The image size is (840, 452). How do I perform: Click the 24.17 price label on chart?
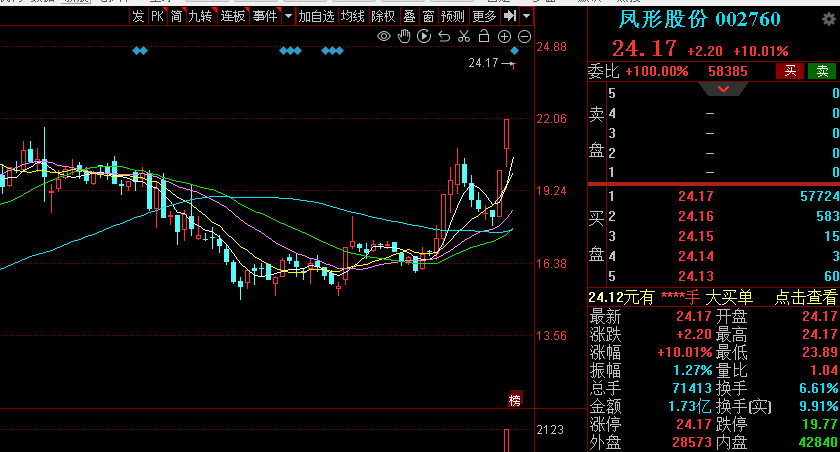click(x=483, y=63)
